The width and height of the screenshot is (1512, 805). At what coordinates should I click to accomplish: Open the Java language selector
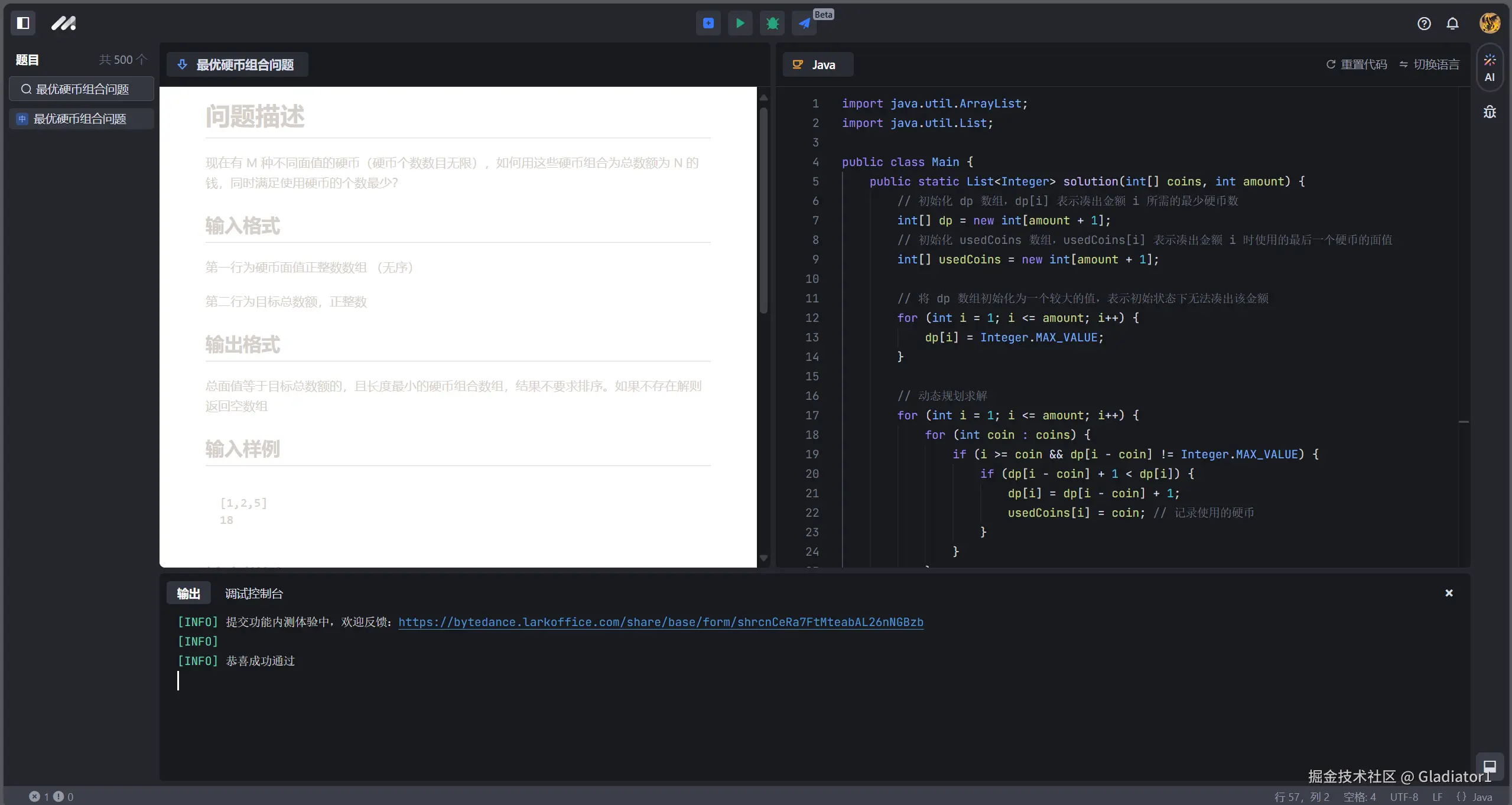click(817, 64)
